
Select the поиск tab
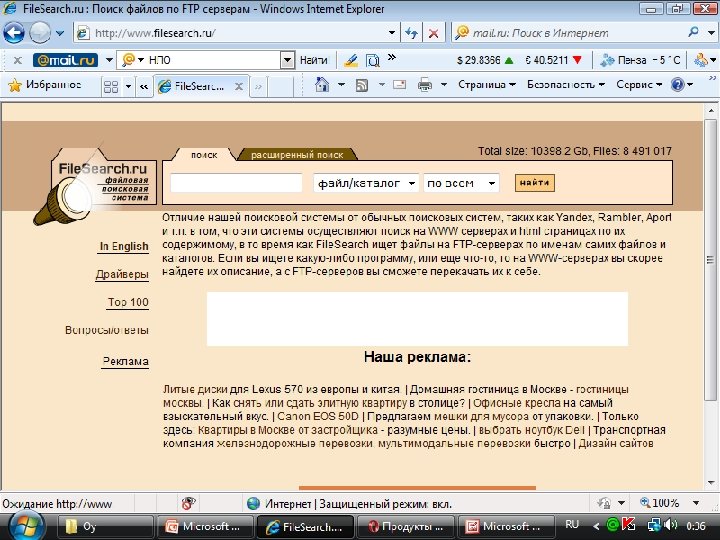tap(204, 155)
